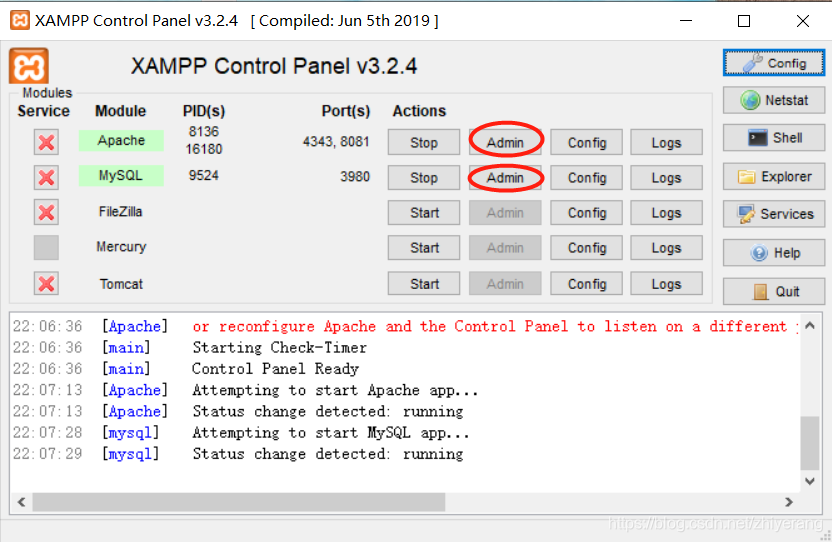Start the Mercury module
832x542 pixels.
pos(423,247)
